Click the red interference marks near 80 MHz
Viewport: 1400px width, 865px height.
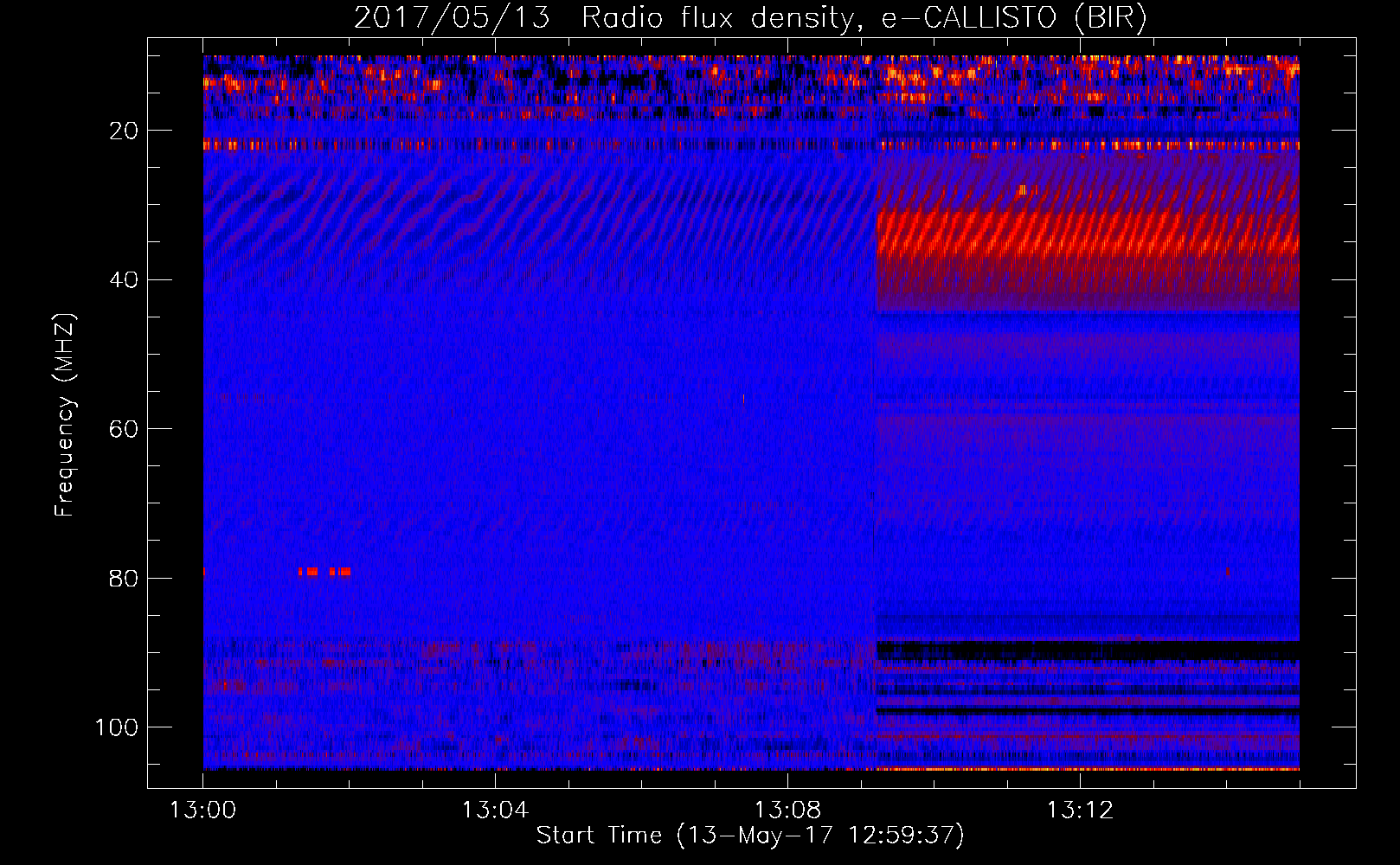click(x=324, y=572)
